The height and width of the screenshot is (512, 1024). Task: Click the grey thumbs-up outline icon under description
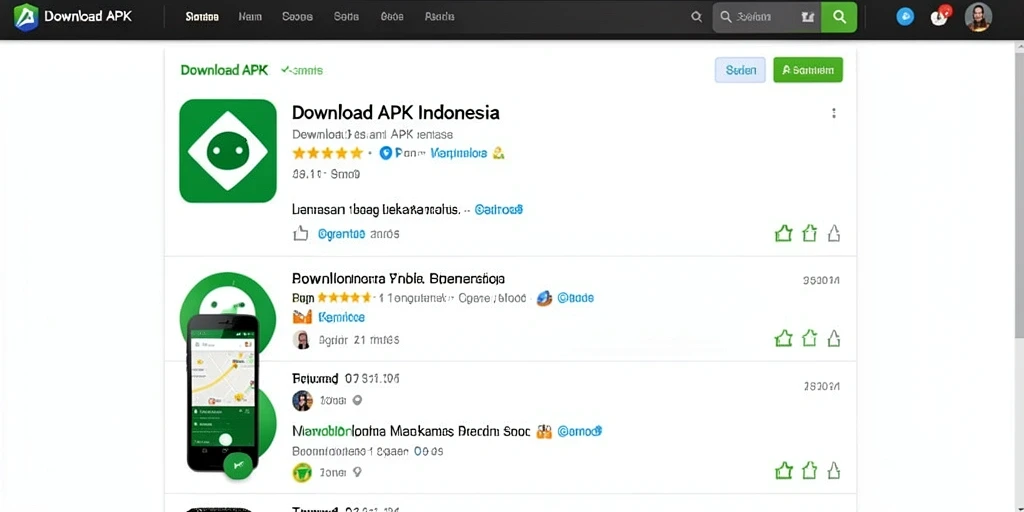coord(300,233)
